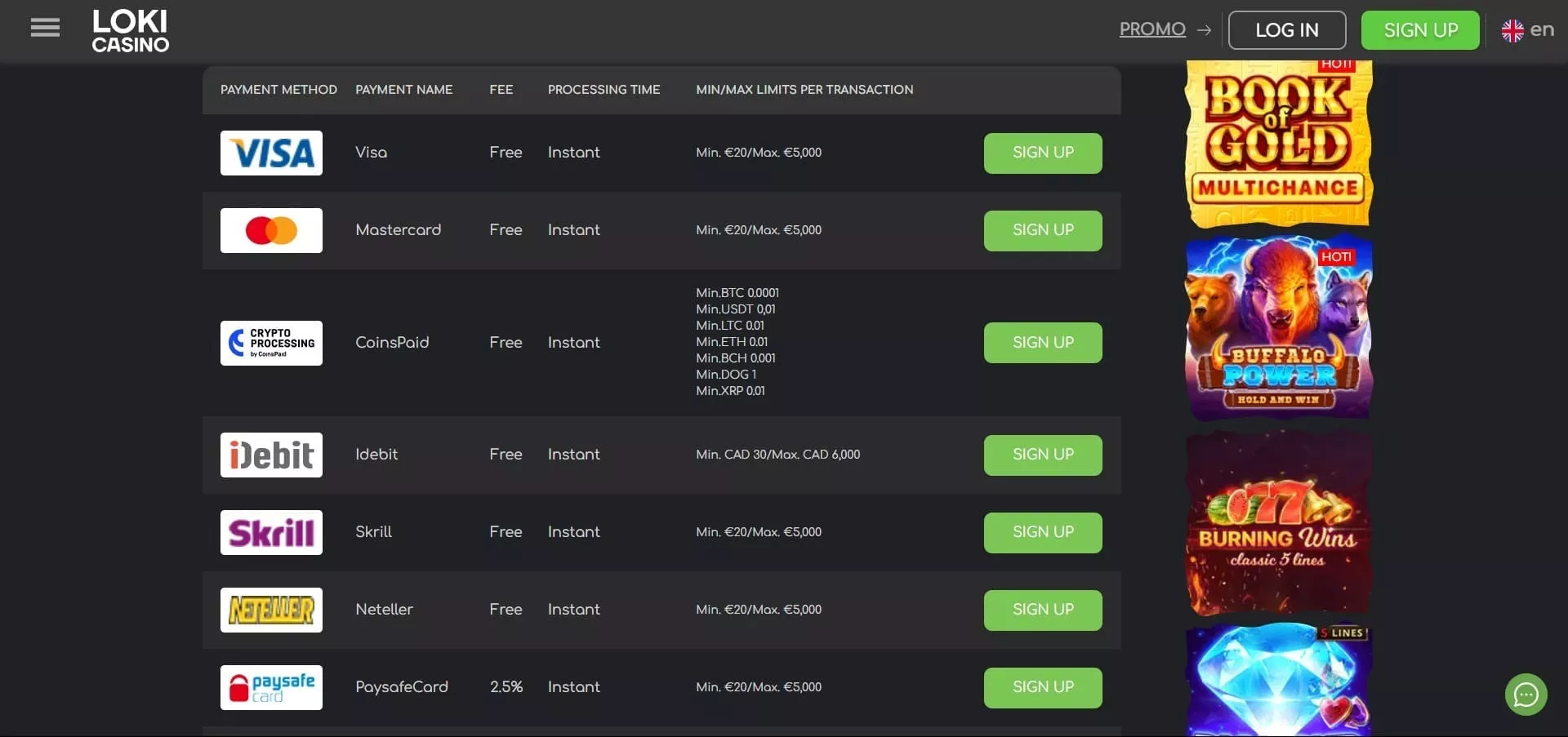Image resolution: width=1568 pixels, height=737 pixels.
Task: Click the CoinsPaid crypto processing logo
Action: (271, 343)
